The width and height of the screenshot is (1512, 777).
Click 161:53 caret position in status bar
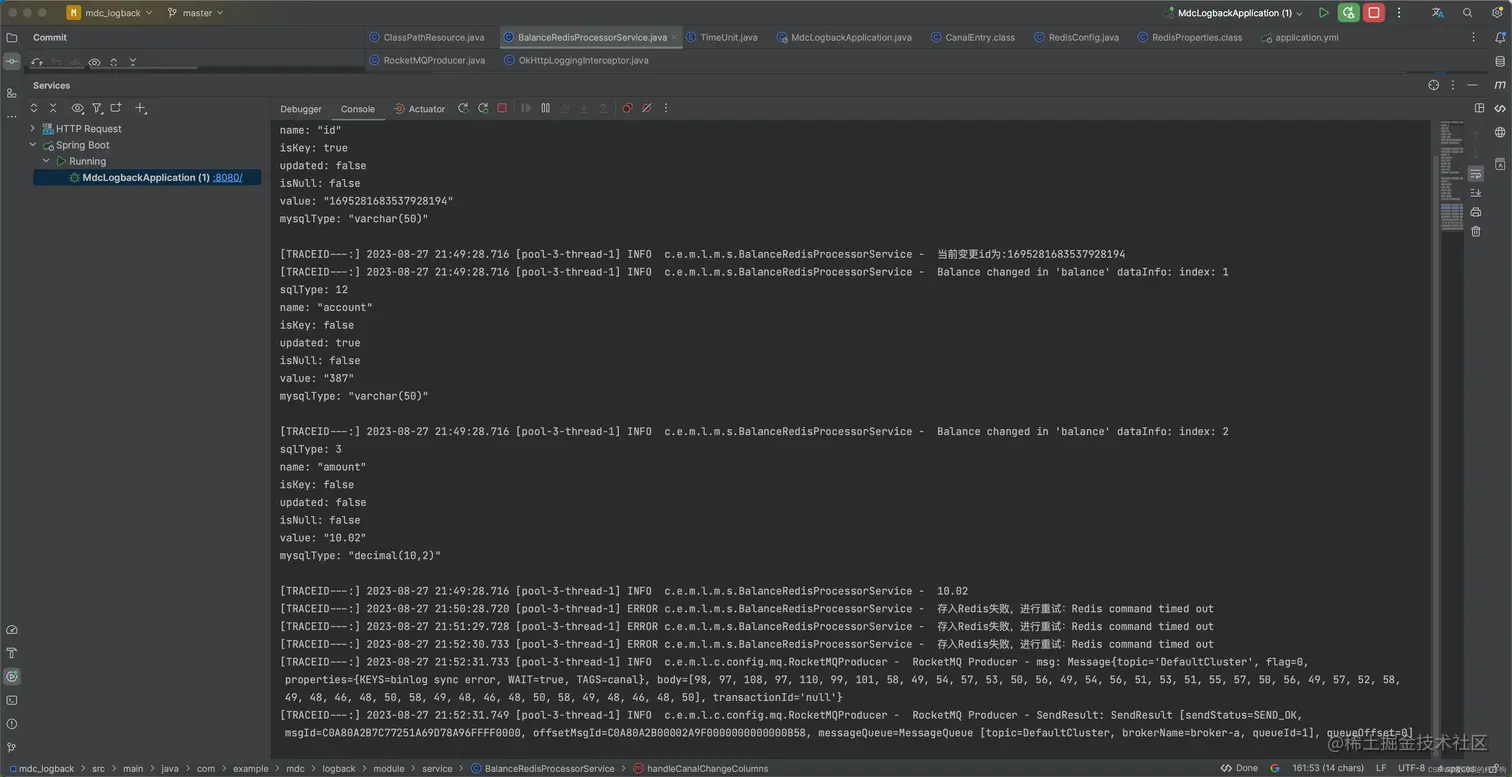[1328, 768]
